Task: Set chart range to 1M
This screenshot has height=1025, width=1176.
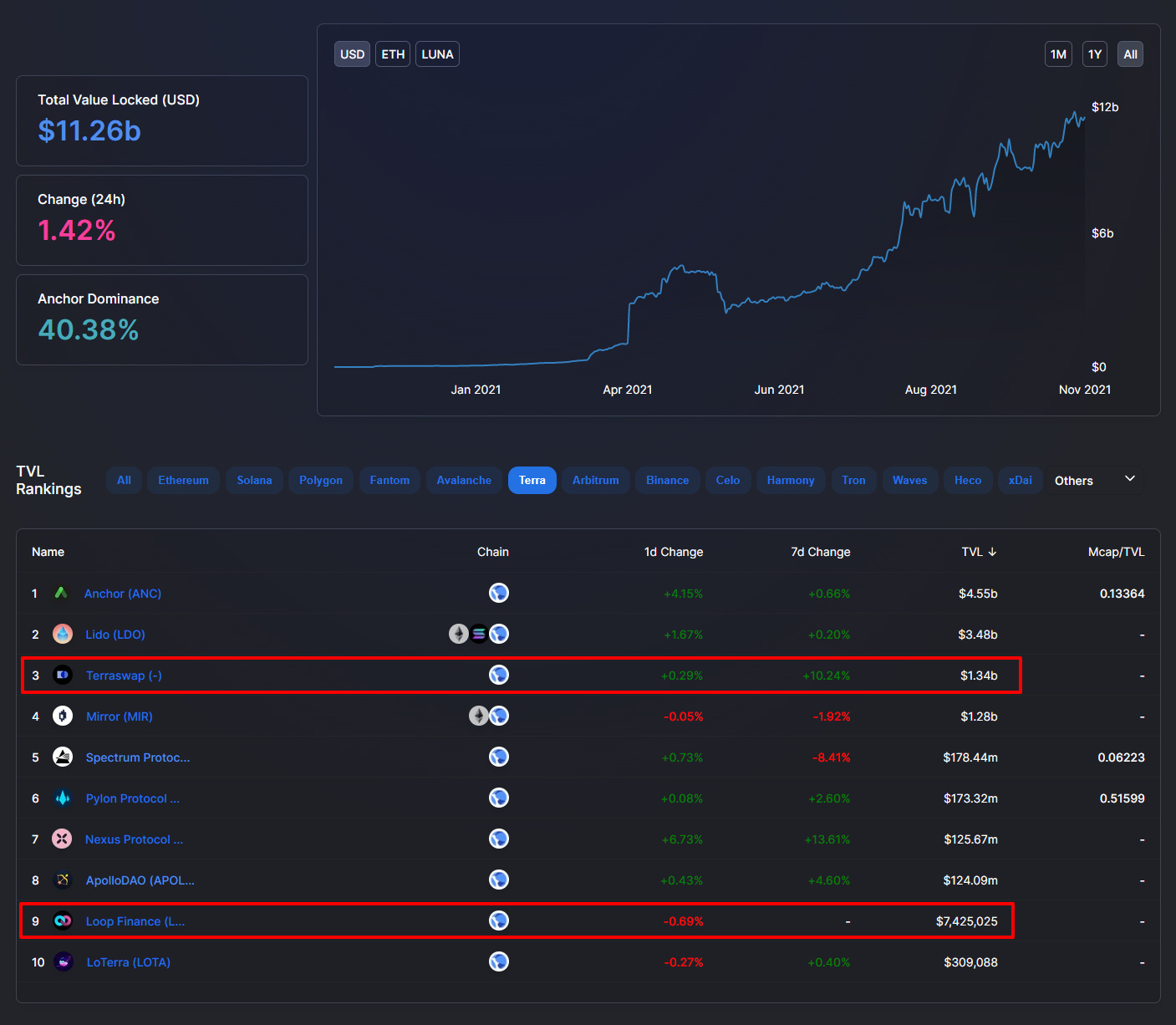Action: [1058, 54]
